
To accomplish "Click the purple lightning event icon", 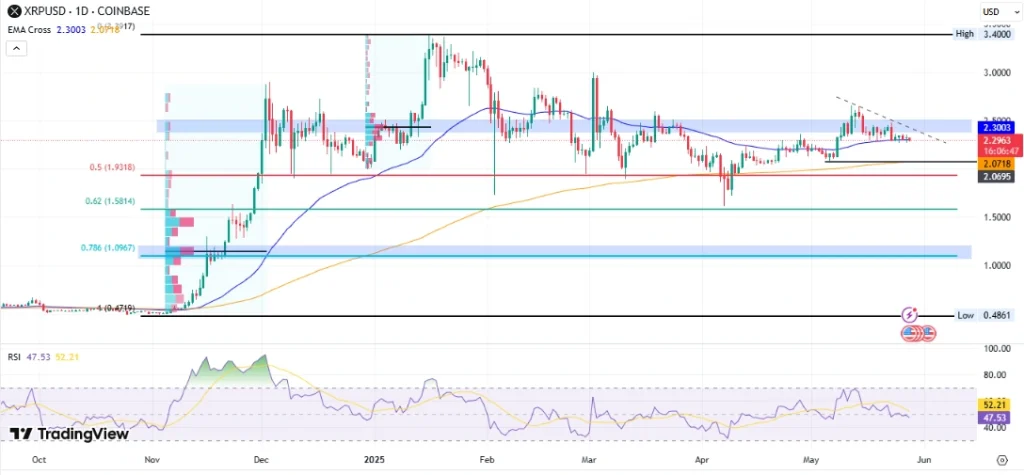I will [x=910, y=315].
